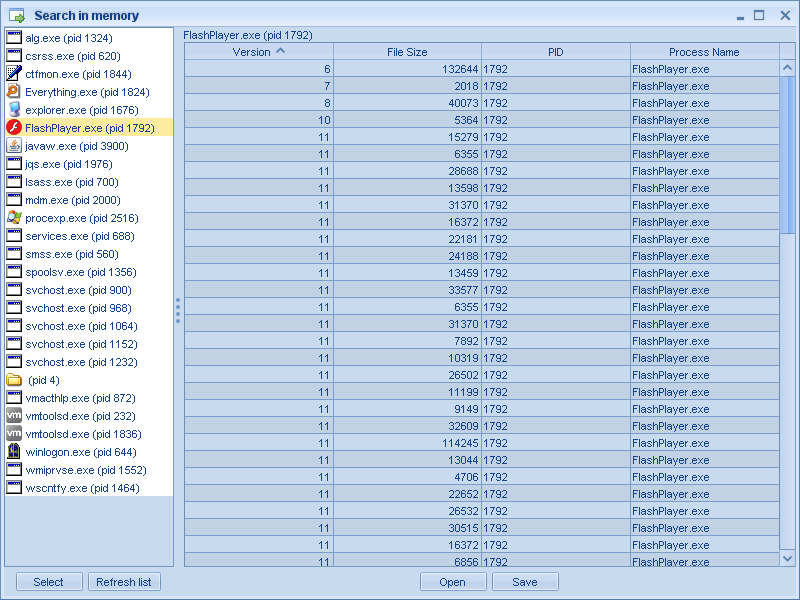Image resolution: width=800 pixels, height=600 pixels.
Task: Click the File Size column header
Action: click(407, 52)
